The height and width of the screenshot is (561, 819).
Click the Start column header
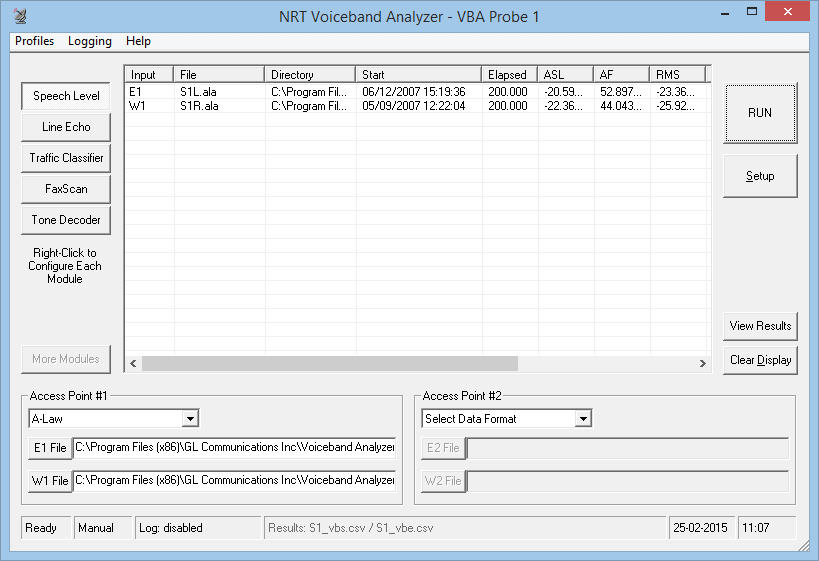pos(419,75)
